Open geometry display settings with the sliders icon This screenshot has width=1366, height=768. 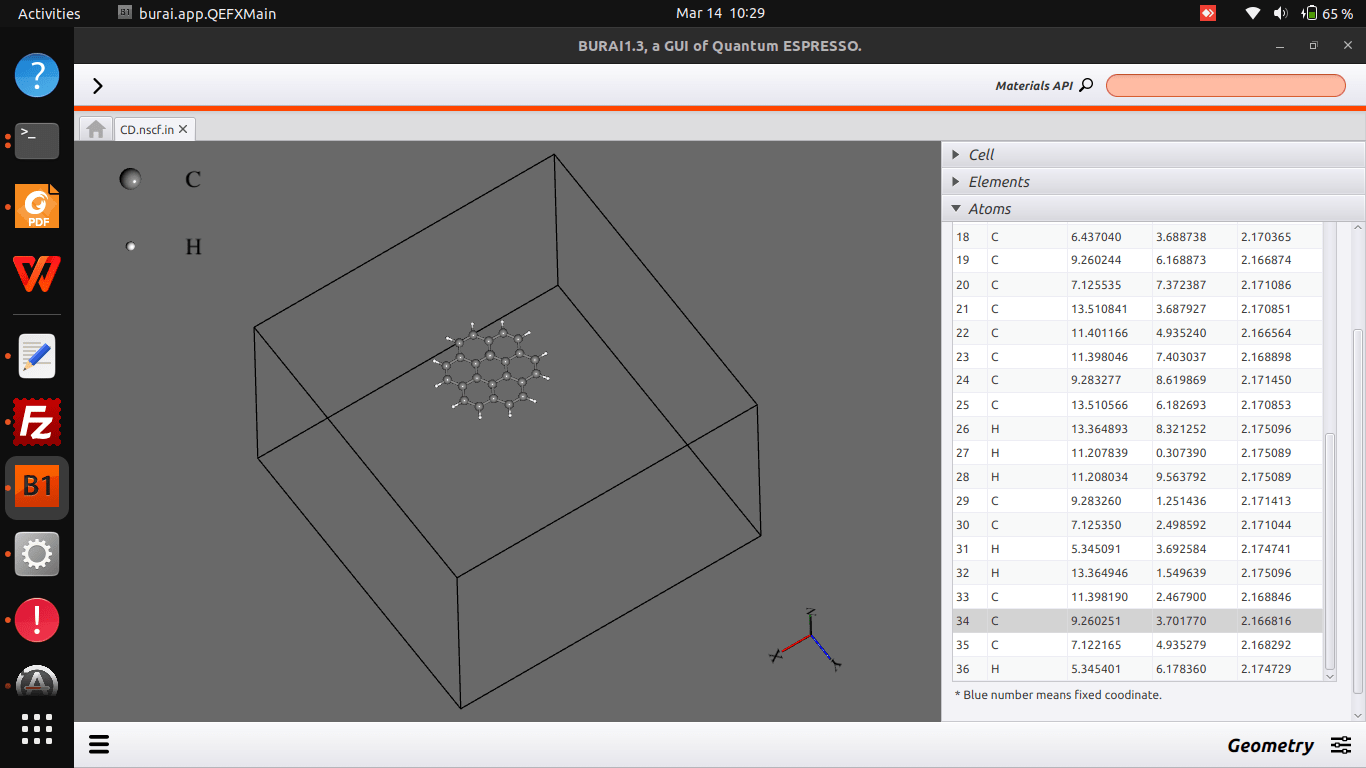[x=1341, y=744]
